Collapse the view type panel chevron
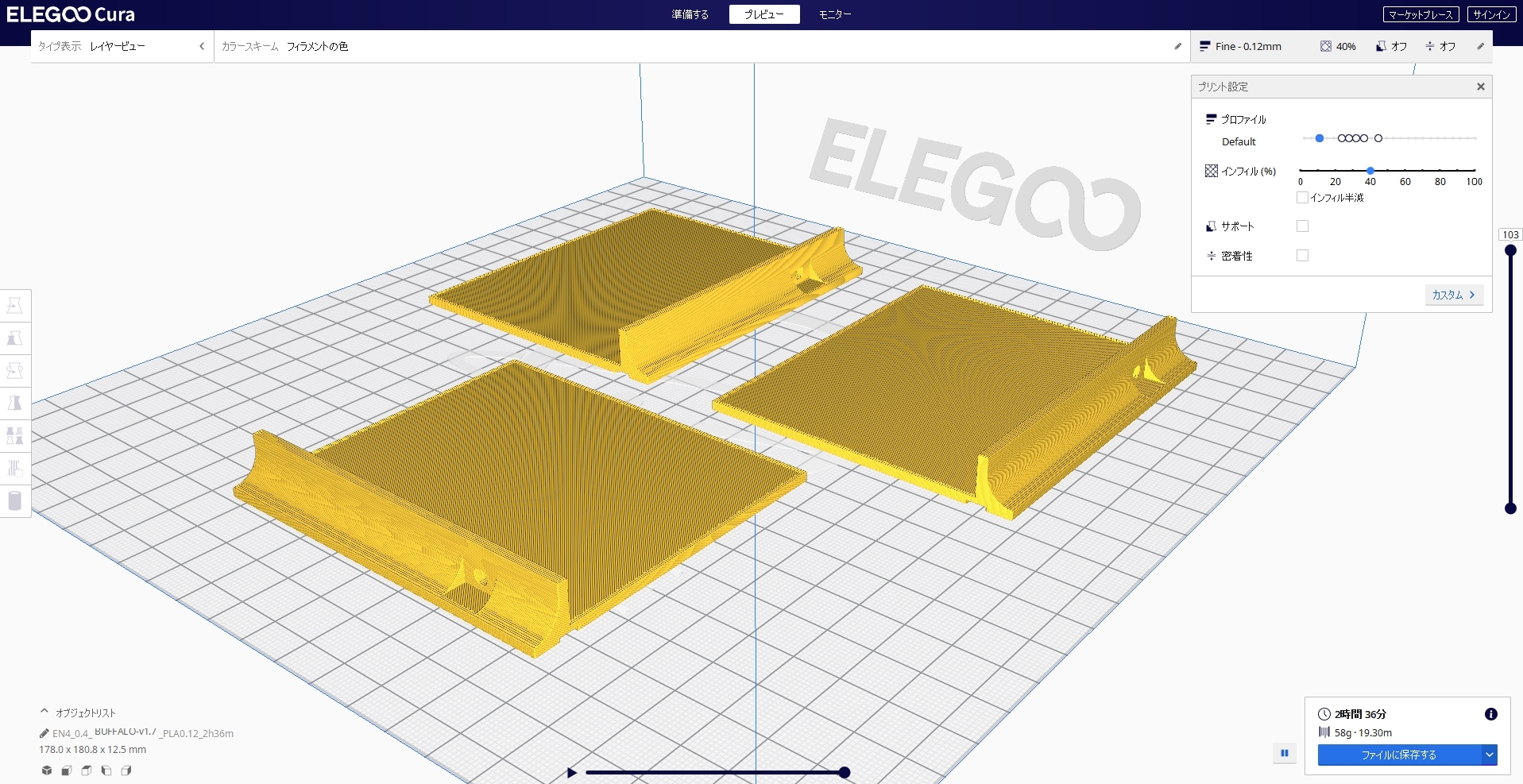1523x784 pixels. point(202,46)
